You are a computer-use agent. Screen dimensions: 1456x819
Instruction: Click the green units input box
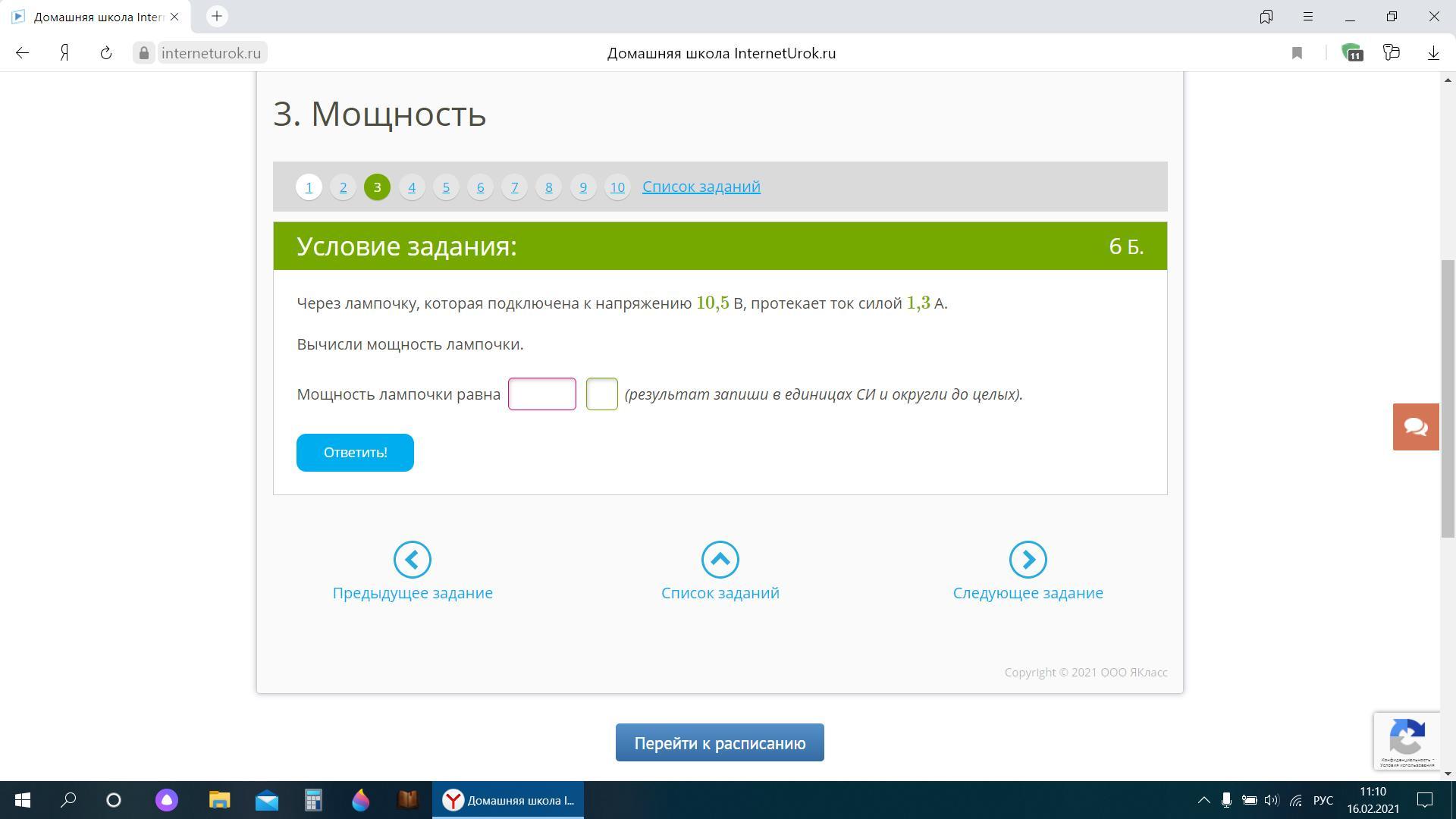pyautogui.click(x=601, y=394)
